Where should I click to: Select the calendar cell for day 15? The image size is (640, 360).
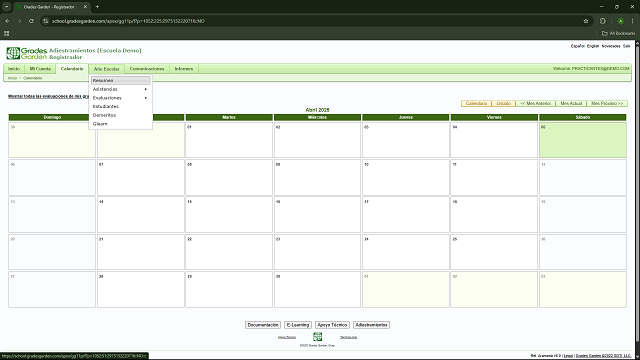[229, 215]
